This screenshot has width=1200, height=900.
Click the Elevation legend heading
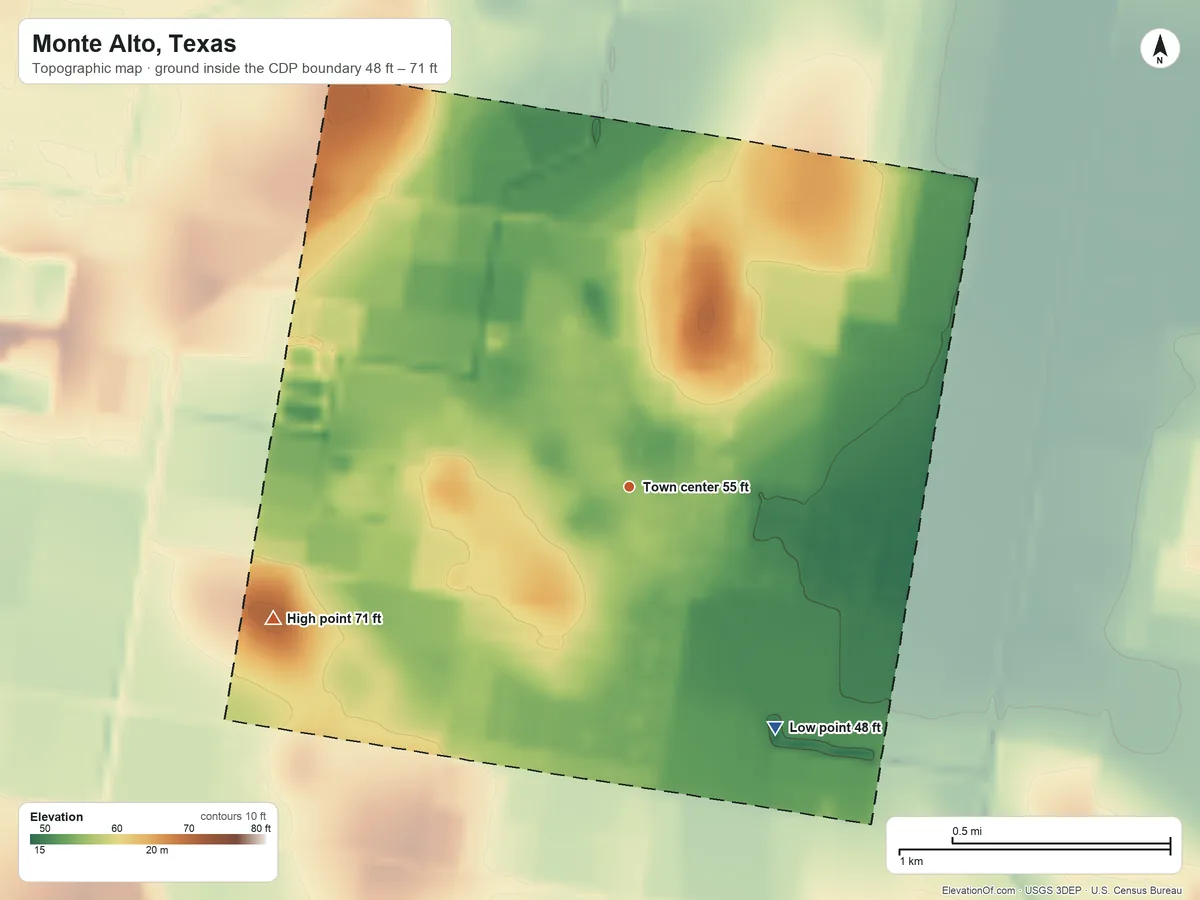click(x=57, y=817)
